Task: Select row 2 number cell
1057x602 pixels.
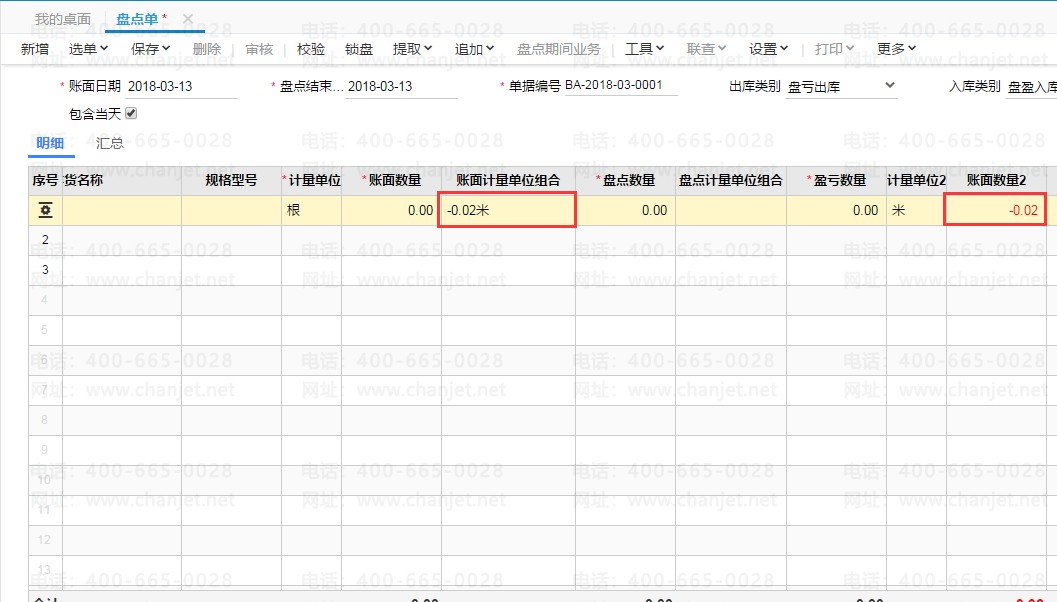Action: click(45, 240)
